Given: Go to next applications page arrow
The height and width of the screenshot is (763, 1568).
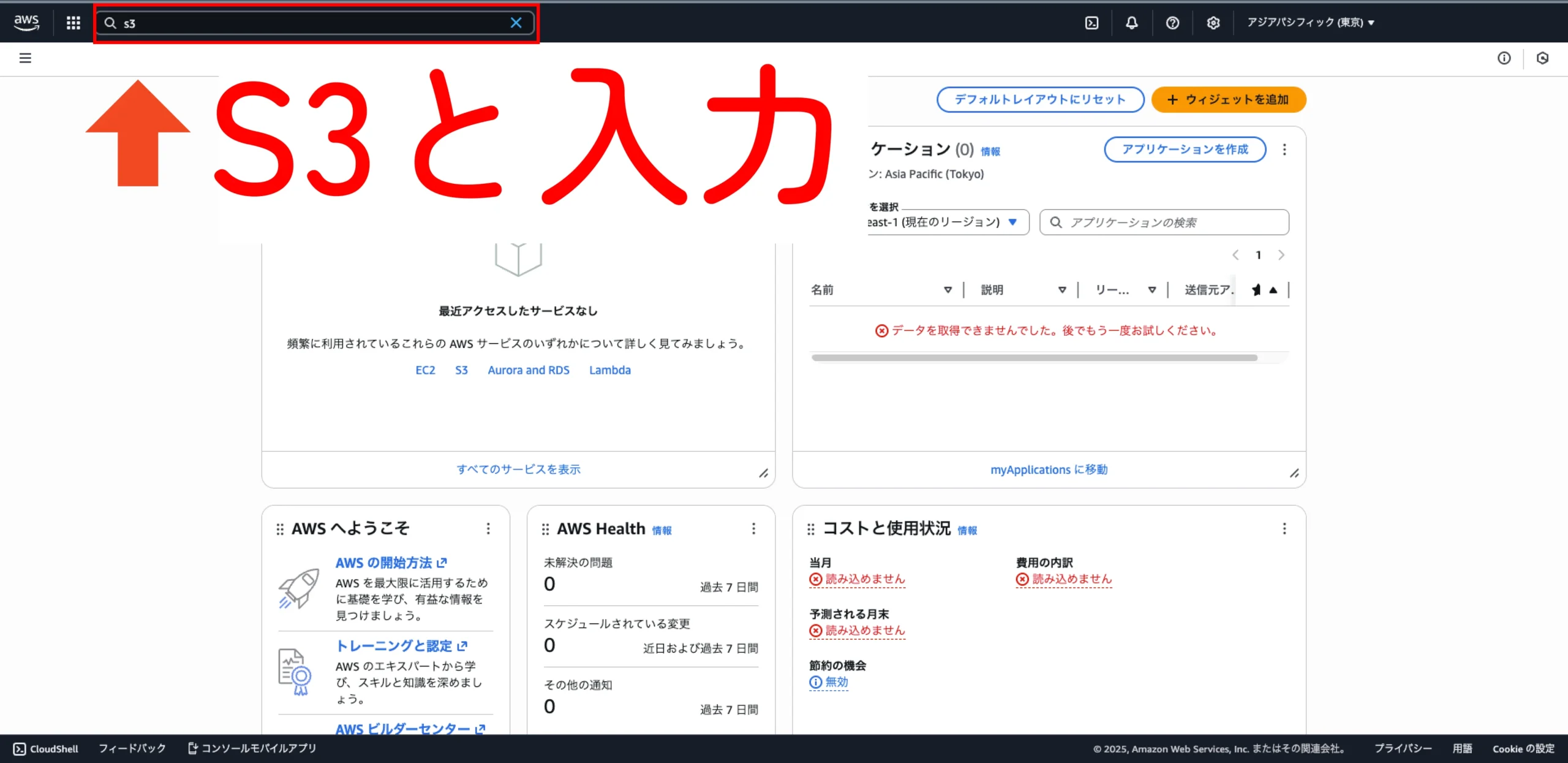Looking at the screenshot, I should click(x=1281, y=255).
